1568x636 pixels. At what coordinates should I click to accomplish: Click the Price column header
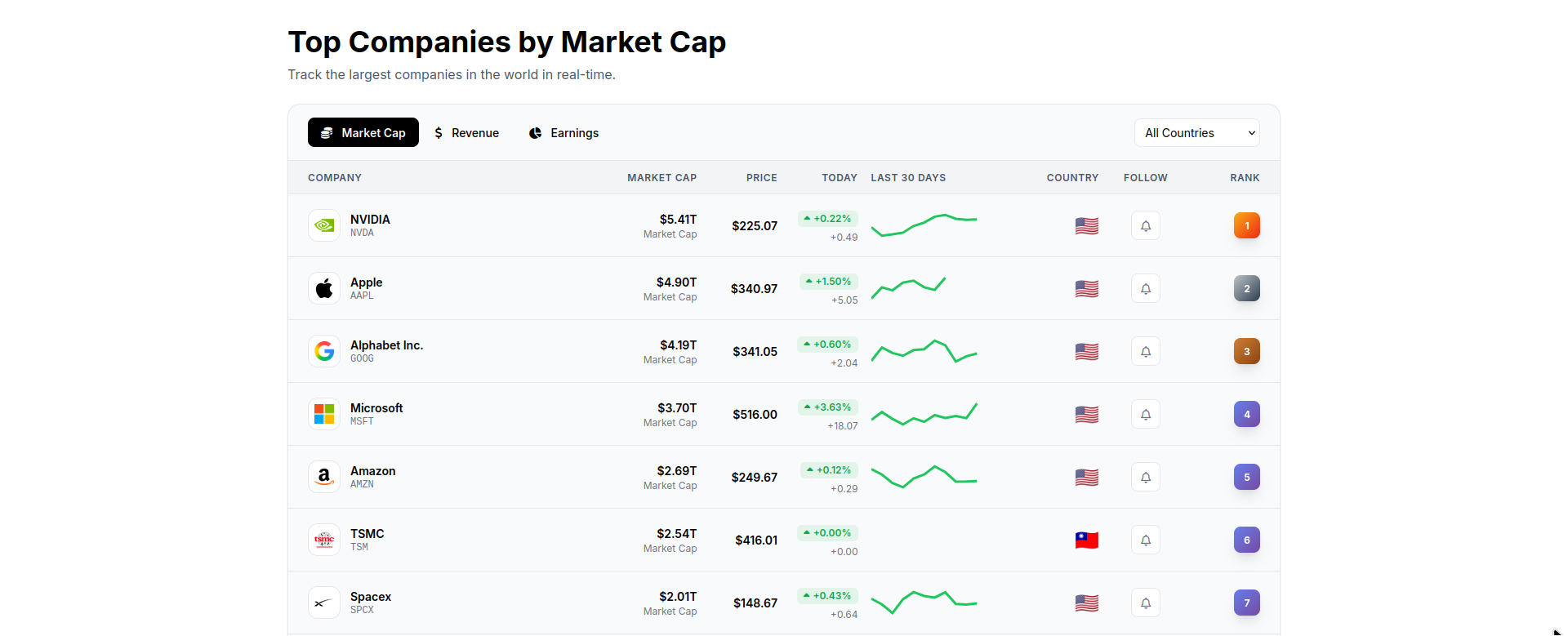coord(761,177)
